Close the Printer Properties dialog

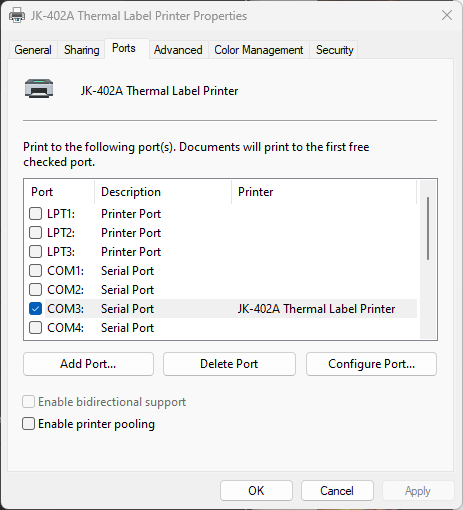(447, 15)
